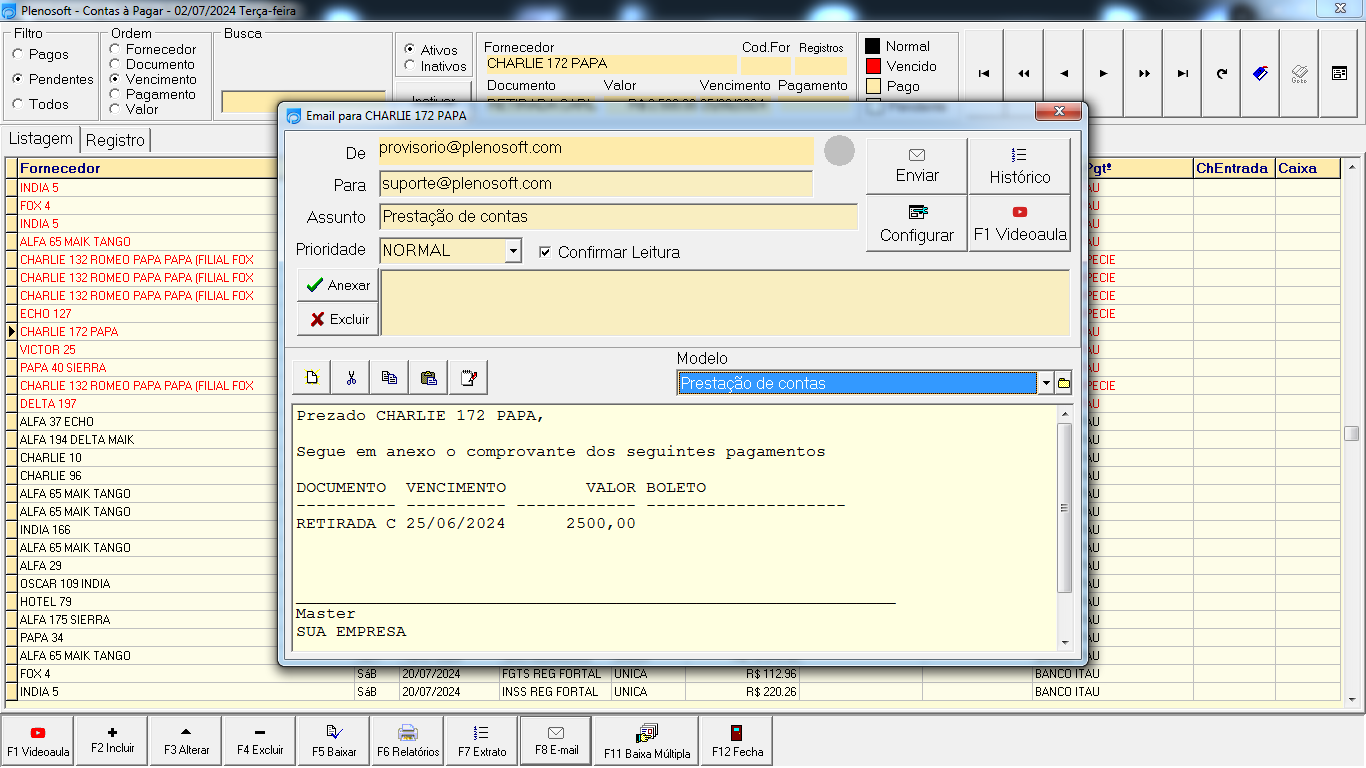Open the model folder icon beside Modelo combo

pyautogui.click(x=1063, y=383)
